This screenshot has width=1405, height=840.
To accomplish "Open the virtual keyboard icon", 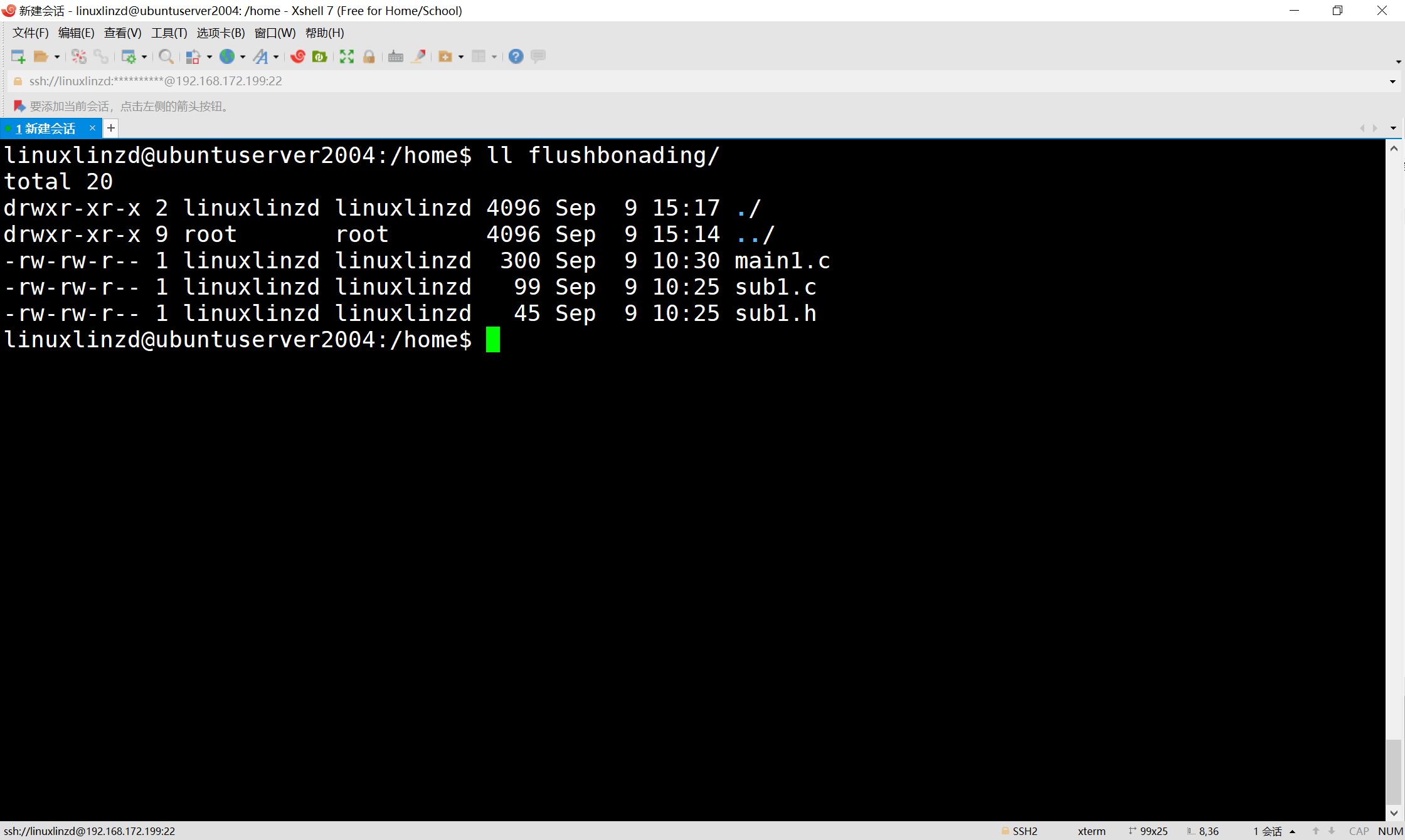I will 396,56.
